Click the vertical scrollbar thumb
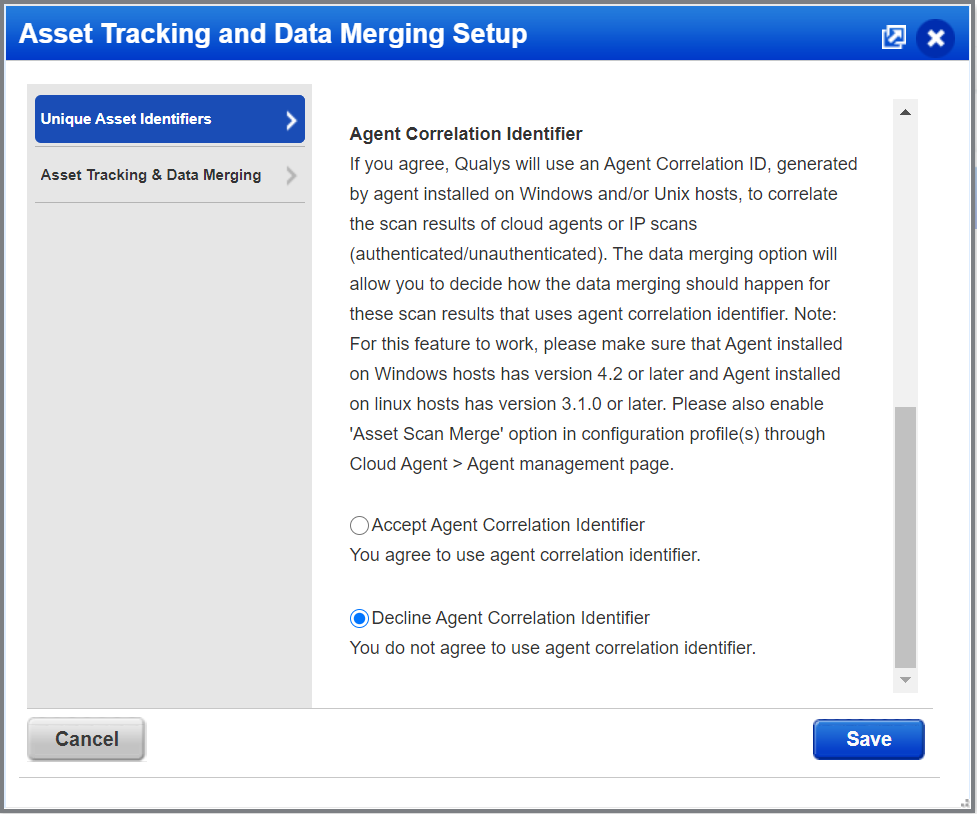This screenshot has height=814, width=977. (905, 537)
